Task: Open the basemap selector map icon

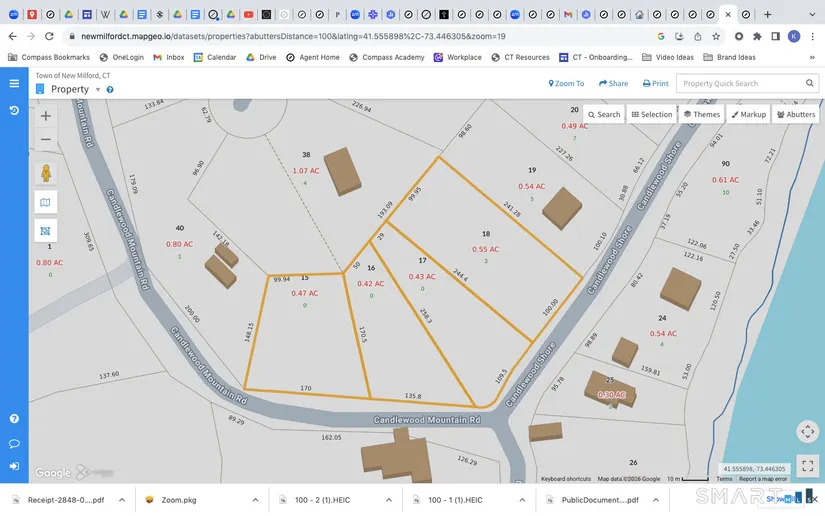Action: pos(46,202)
